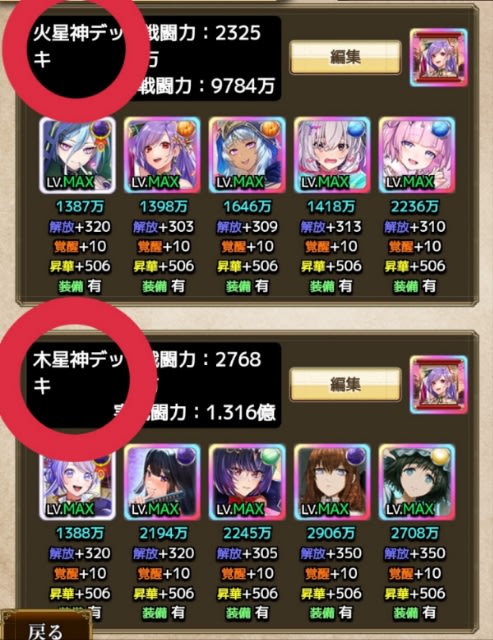Image resolution: width=493 pixels, height=640 pixels.
Task: Select the 2708万 green-hat character card
Action: pos(417,482)
